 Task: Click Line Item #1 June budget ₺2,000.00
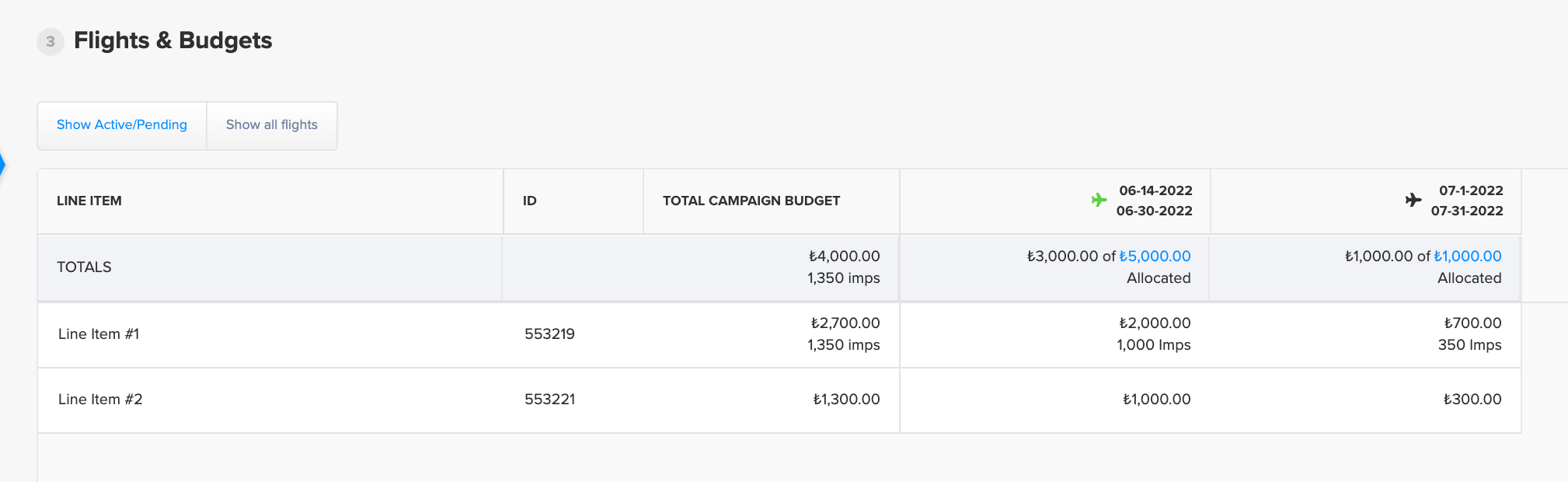(x=1155, y=323)
